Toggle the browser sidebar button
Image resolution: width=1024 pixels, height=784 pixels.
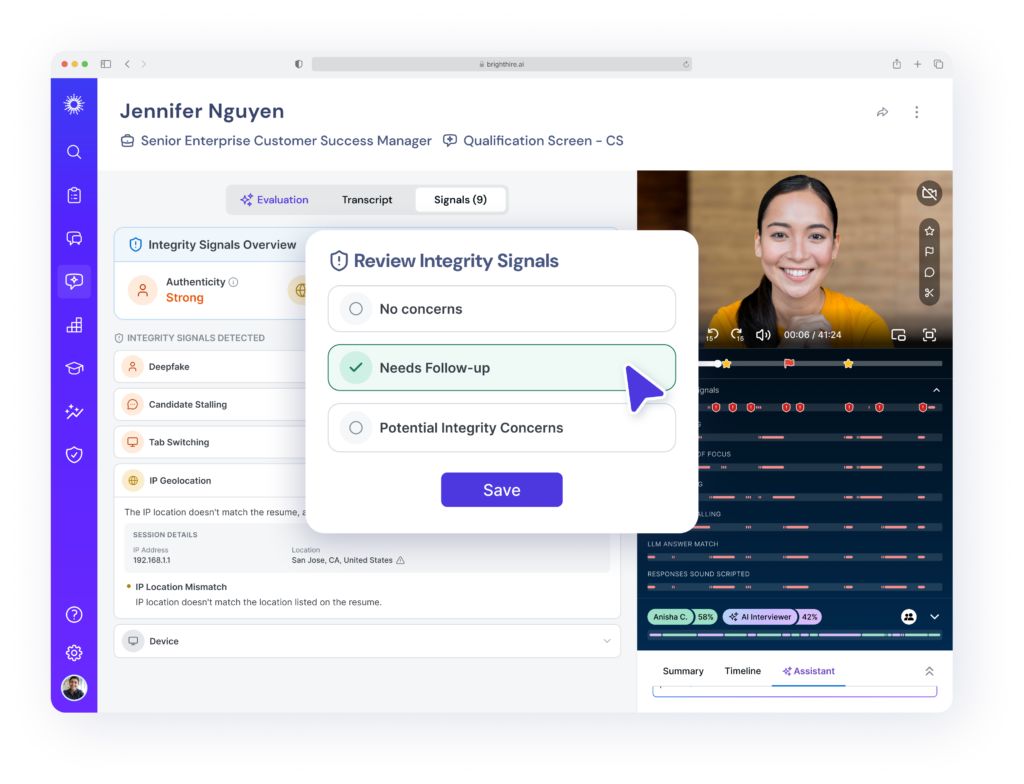(106, 64)
